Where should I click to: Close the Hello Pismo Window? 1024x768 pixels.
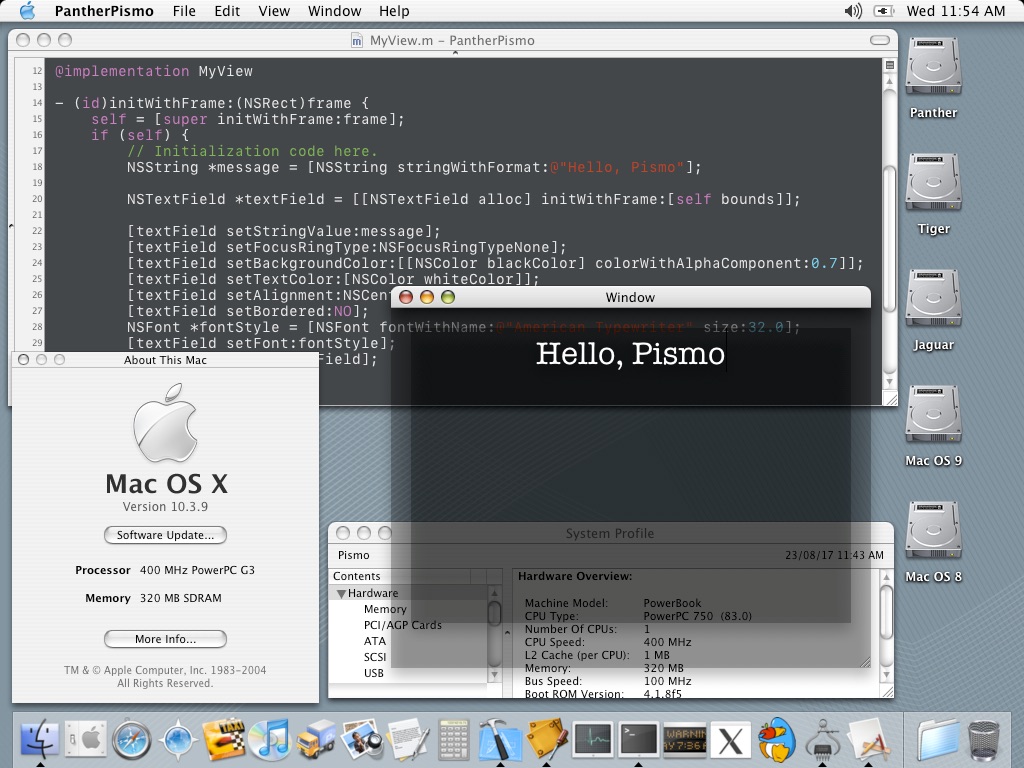pos(406,297)
